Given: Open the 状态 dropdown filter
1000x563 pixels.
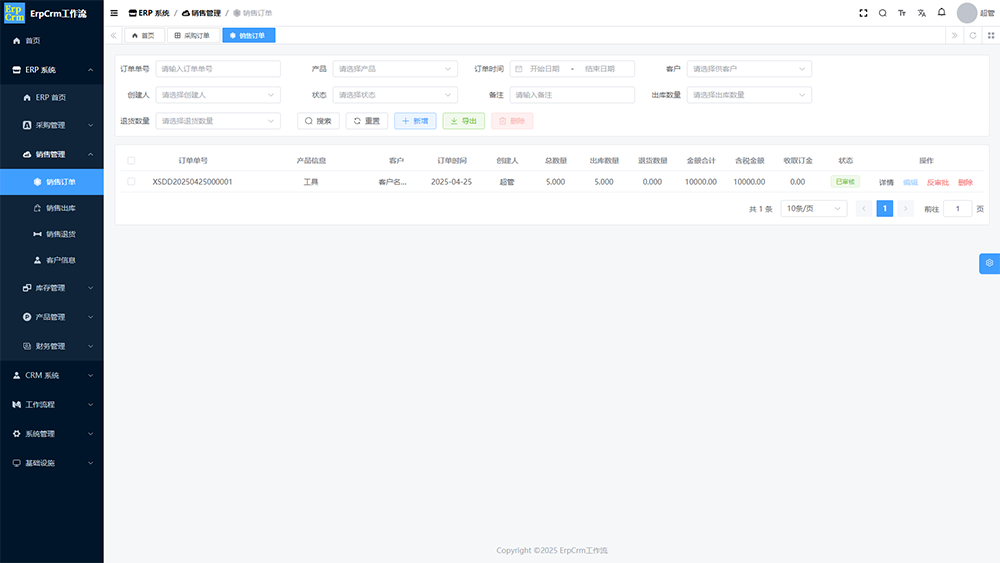Looking at the screenshot, I should pyautogui.click(x=395, y=95).
